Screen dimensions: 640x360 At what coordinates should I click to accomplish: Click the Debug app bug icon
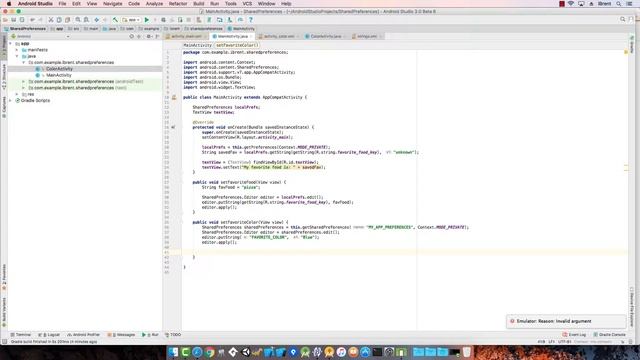(163, 20)
